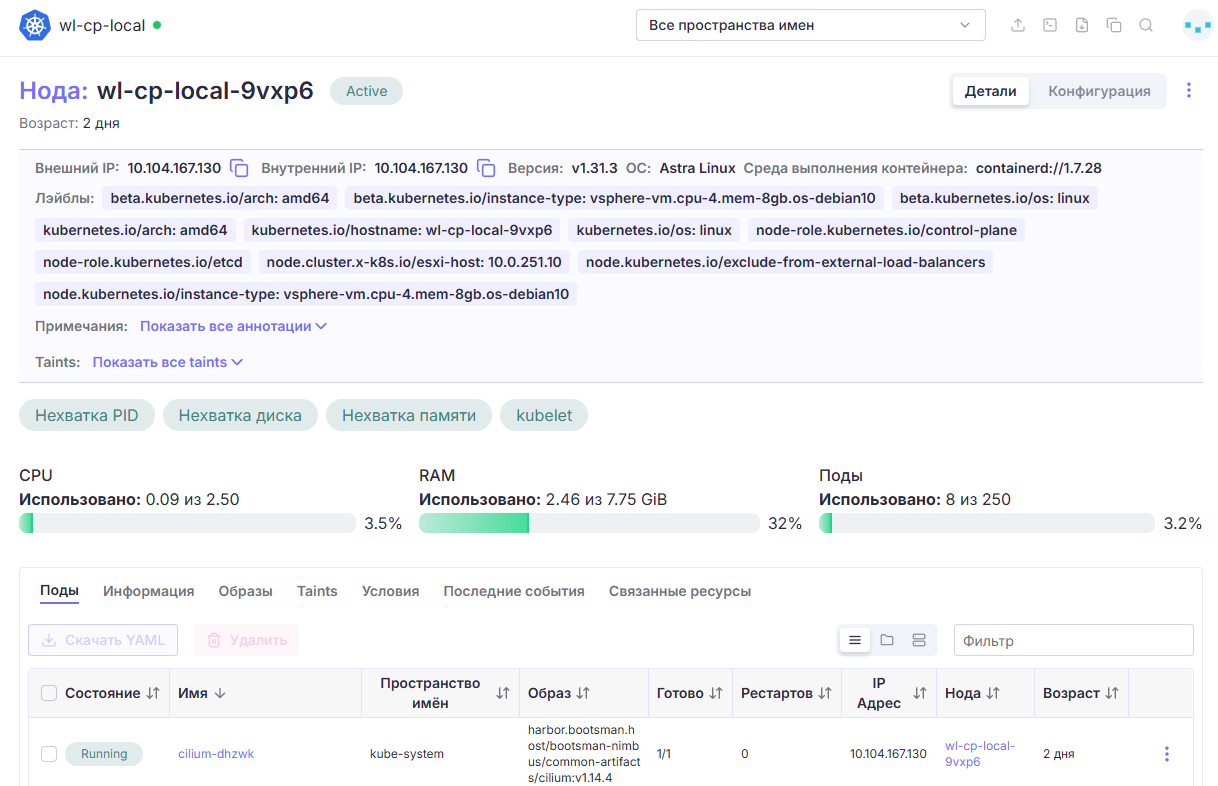Open the user avatar menu
Screen dimensions: 1218x786
pos(1197,25)
